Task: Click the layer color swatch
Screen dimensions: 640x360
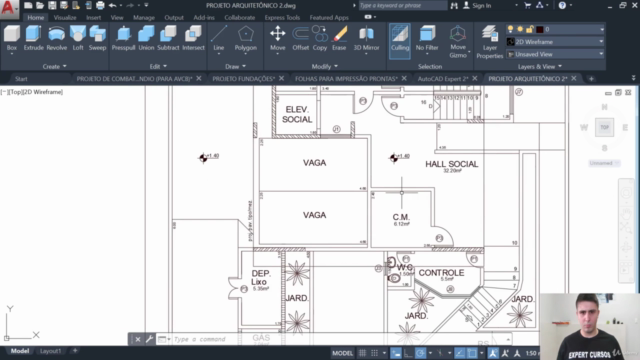Action: coord(540,29)
